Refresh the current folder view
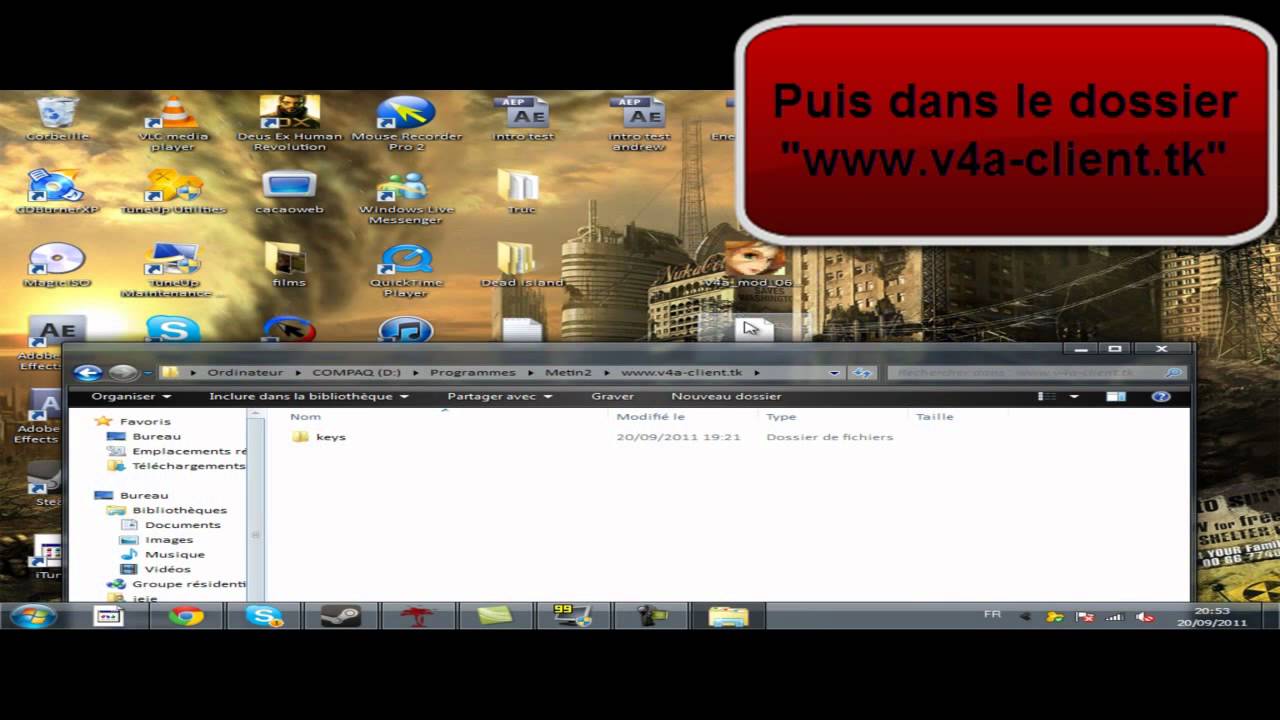This screenshot has height=720, width=1280. coord(861,372)
